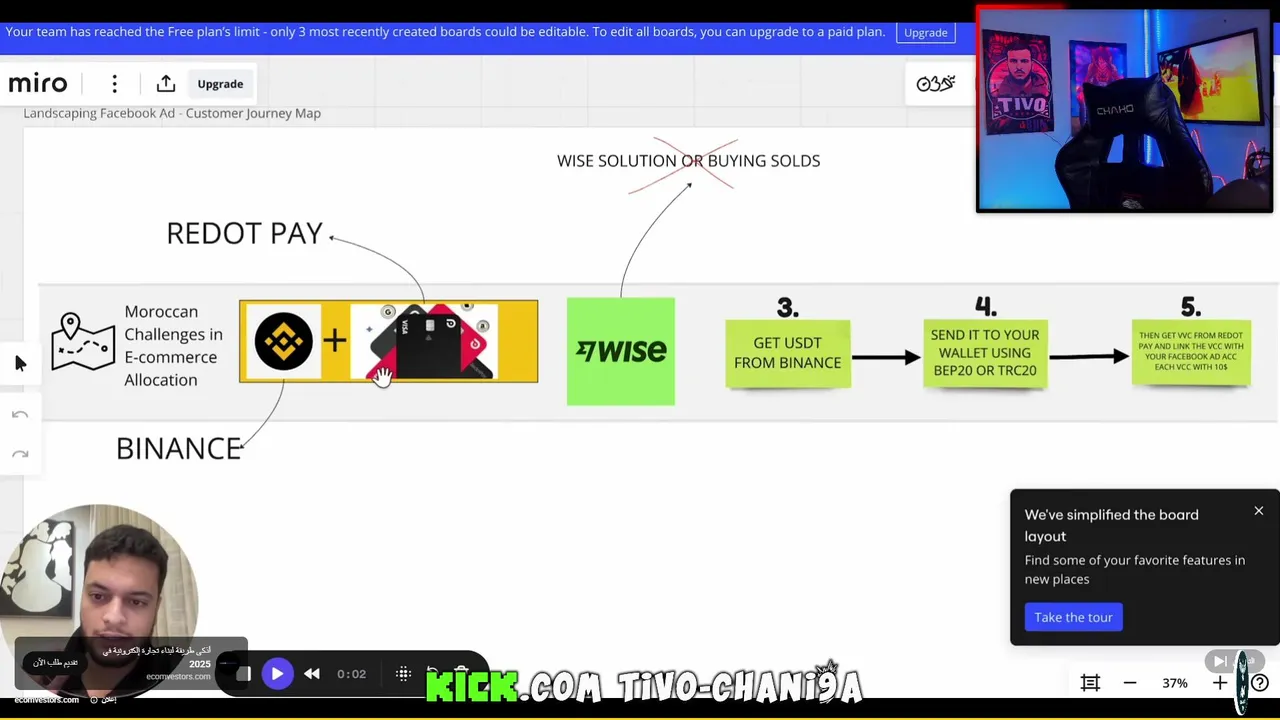Select the GET VCC FROM REDOT note
This screenshot has height=720, width=1280.
click(1191, 352)
